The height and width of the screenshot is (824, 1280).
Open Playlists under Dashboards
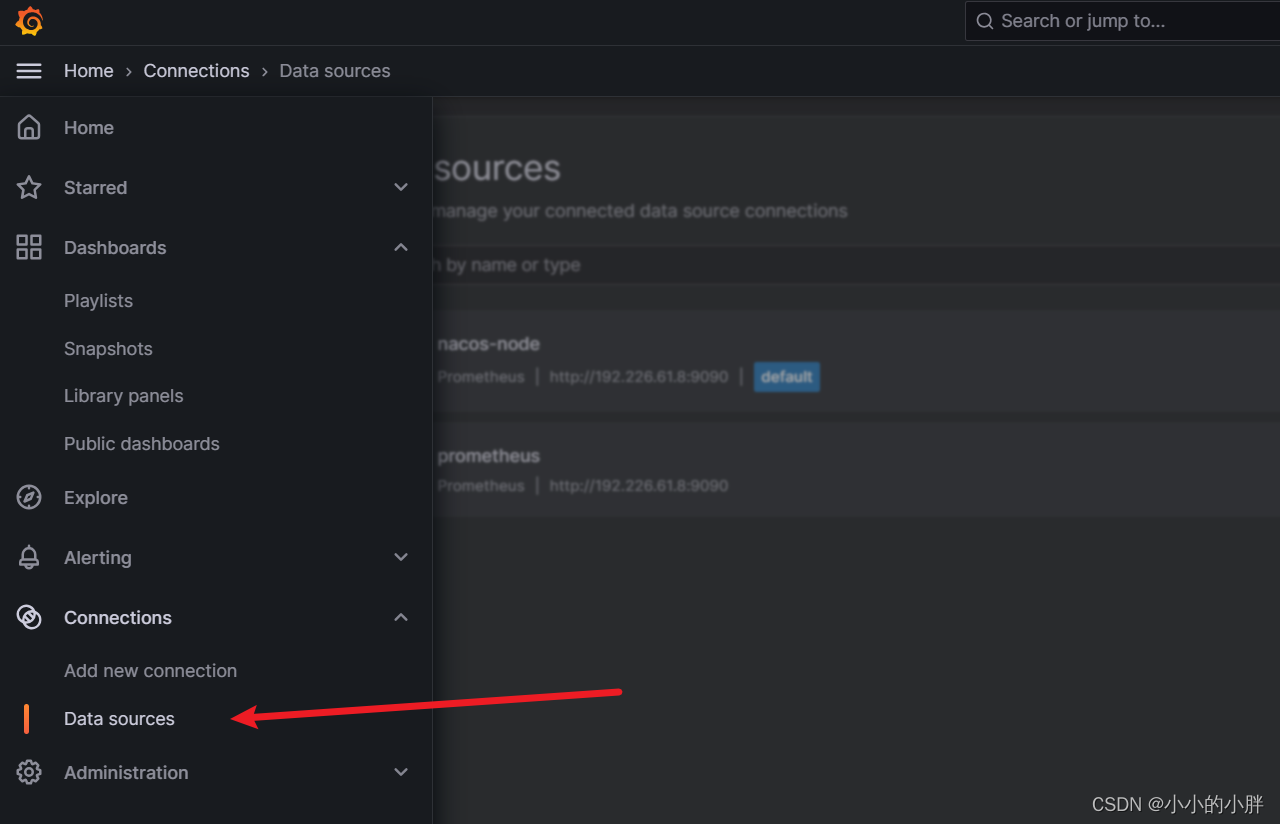[x=98, y=301]
